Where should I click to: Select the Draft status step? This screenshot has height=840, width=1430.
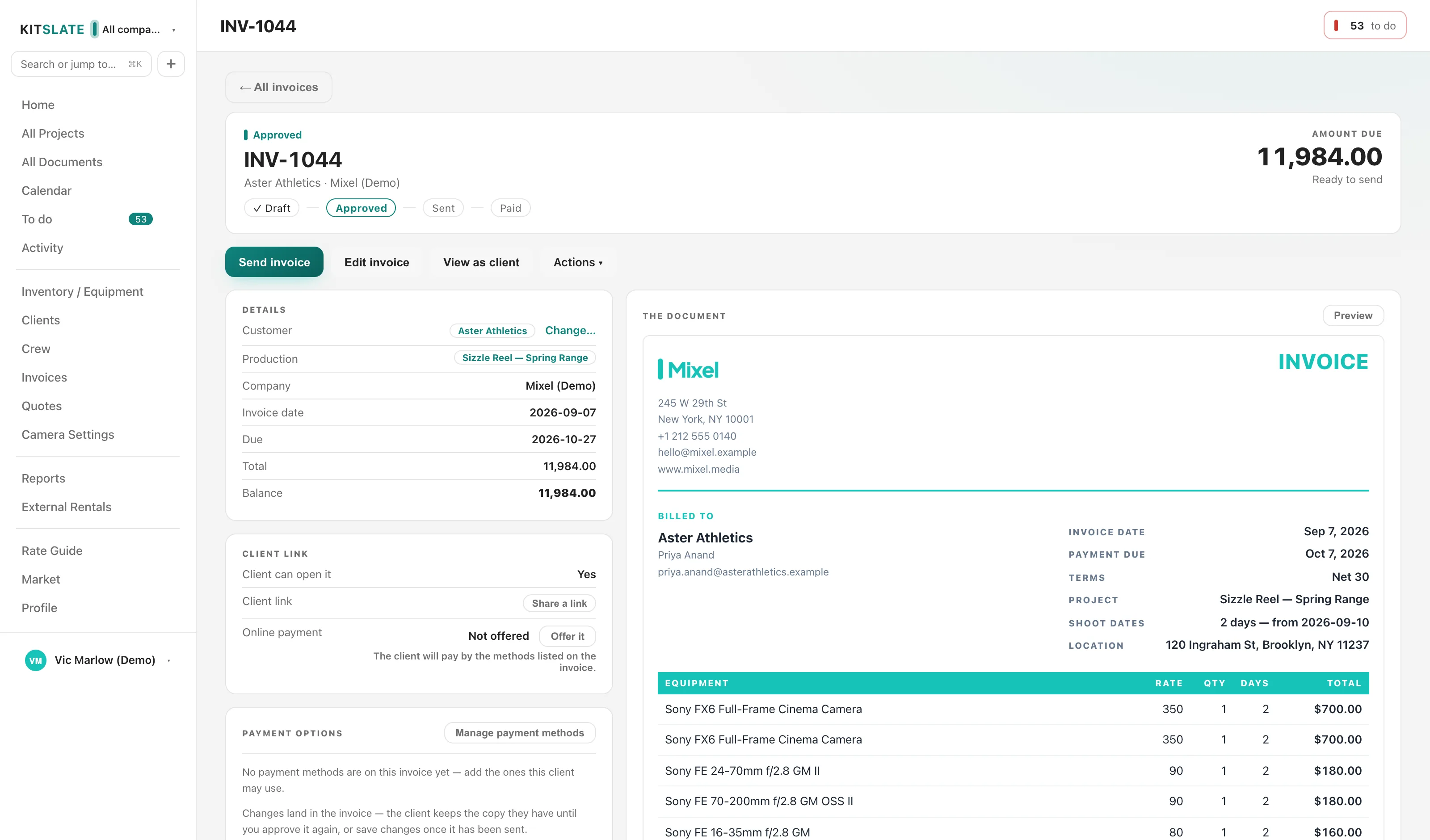[x=272, y=208]
